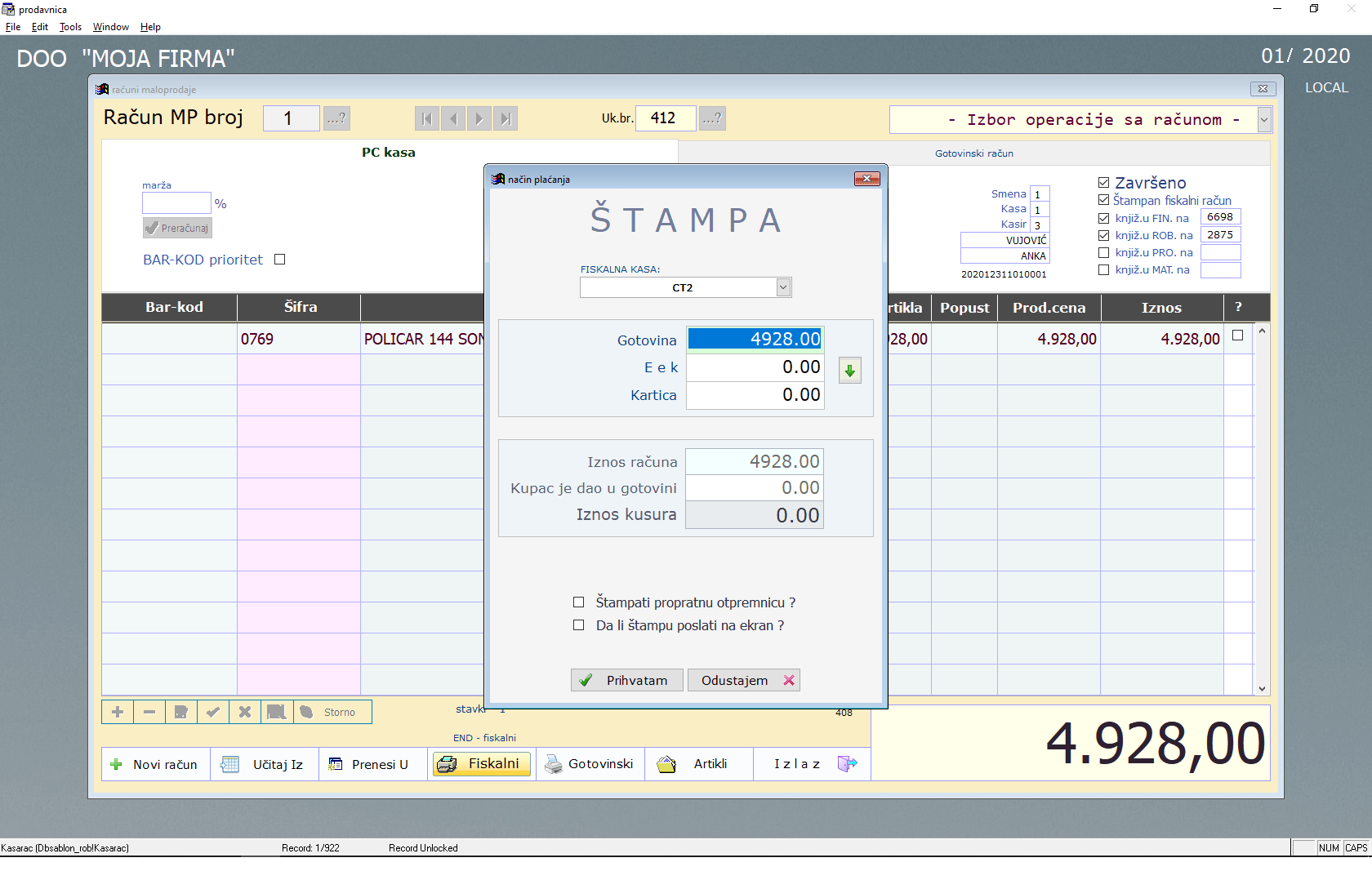Add item row with plus icon
The height and width of the screenshot is (880, 1372).
[118, 712]
